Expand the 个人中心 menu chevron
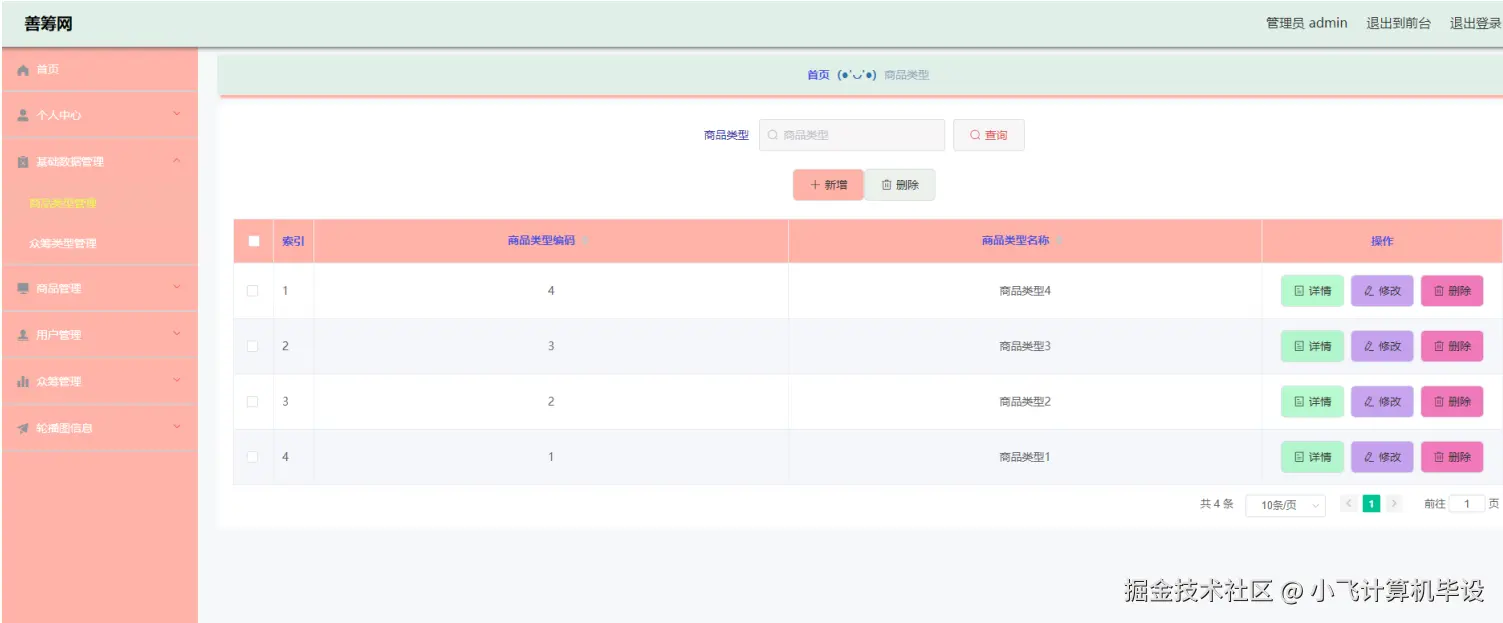This screenshot has height=623, width=1503. [177, 115]
